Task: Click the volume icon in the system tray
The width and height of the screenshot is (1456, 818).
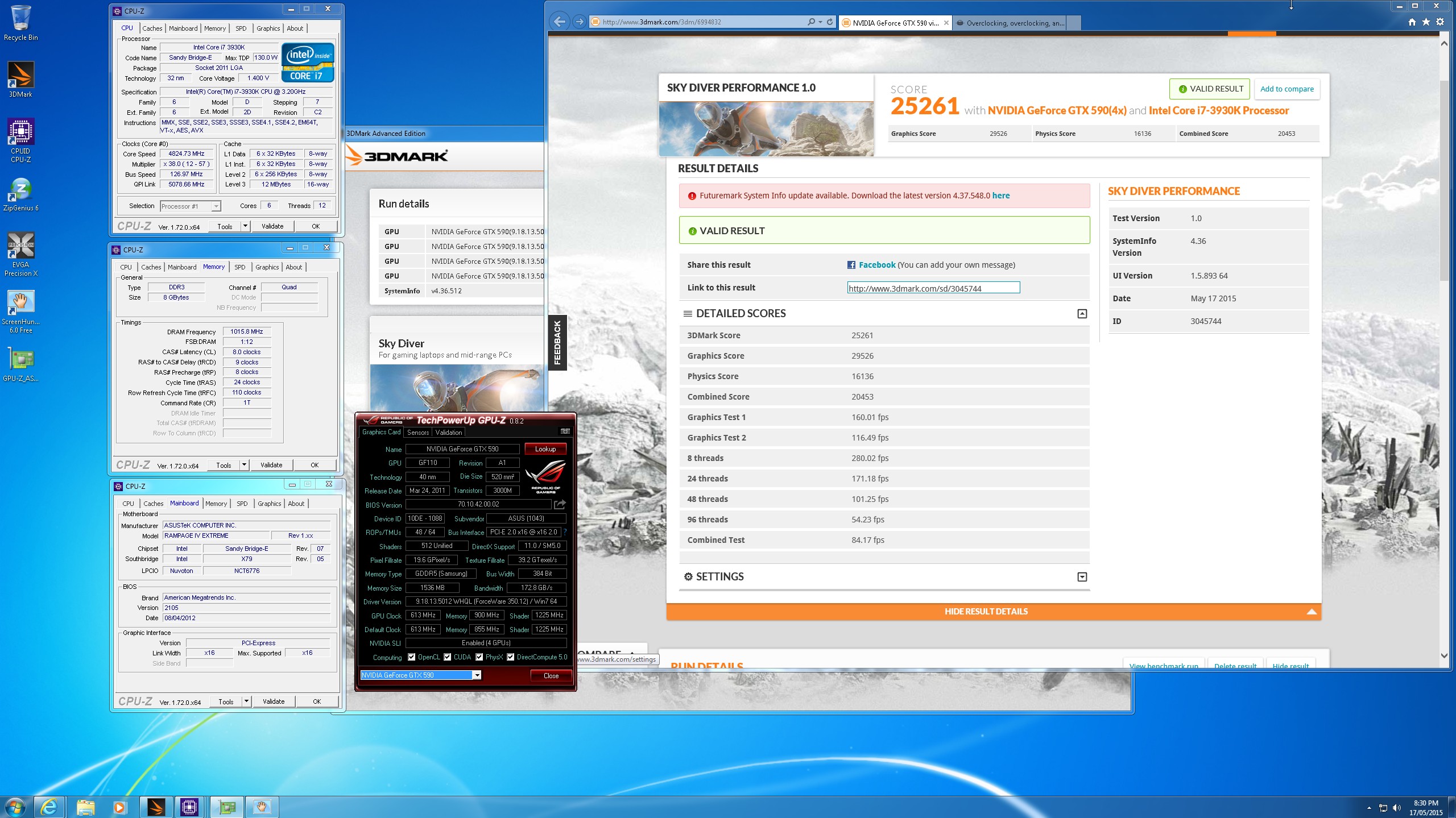Action: 1396,808
